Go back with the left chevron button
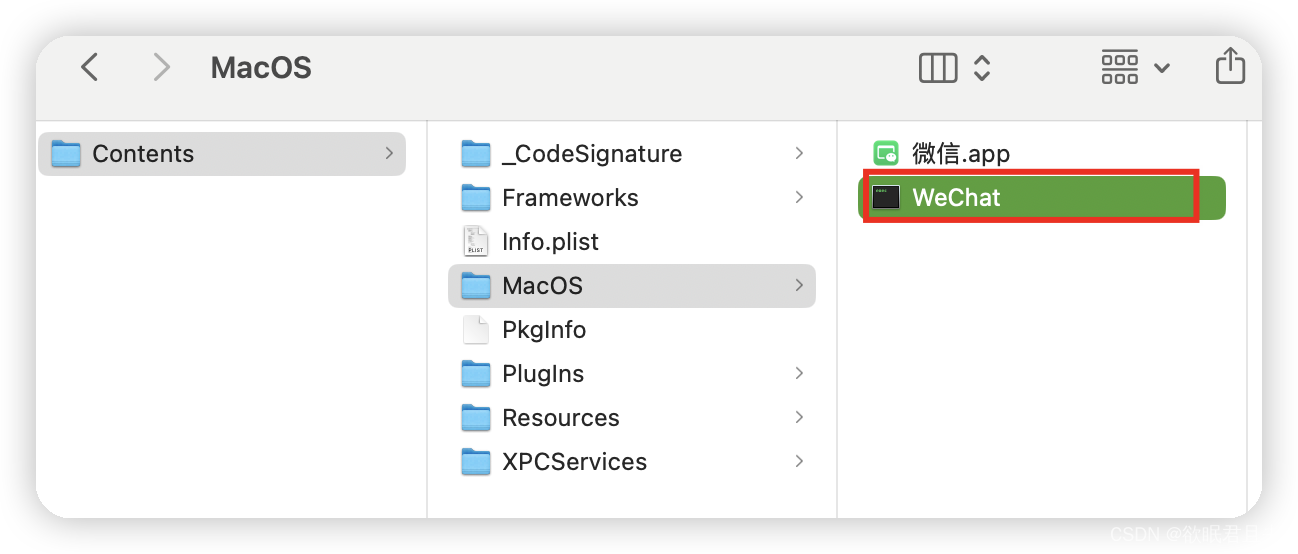1298x554 pixels. (90, 67)
